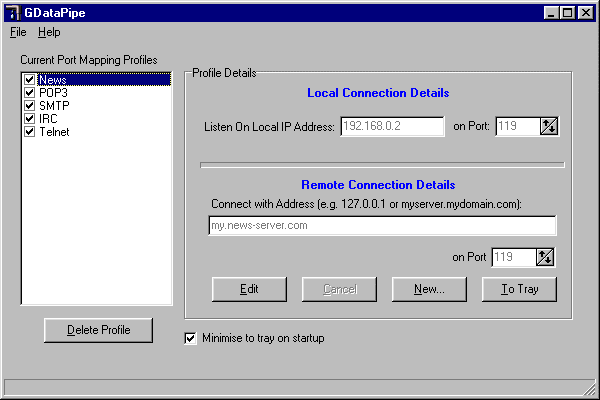Click the window resize grip in status bar

(590, 389)
